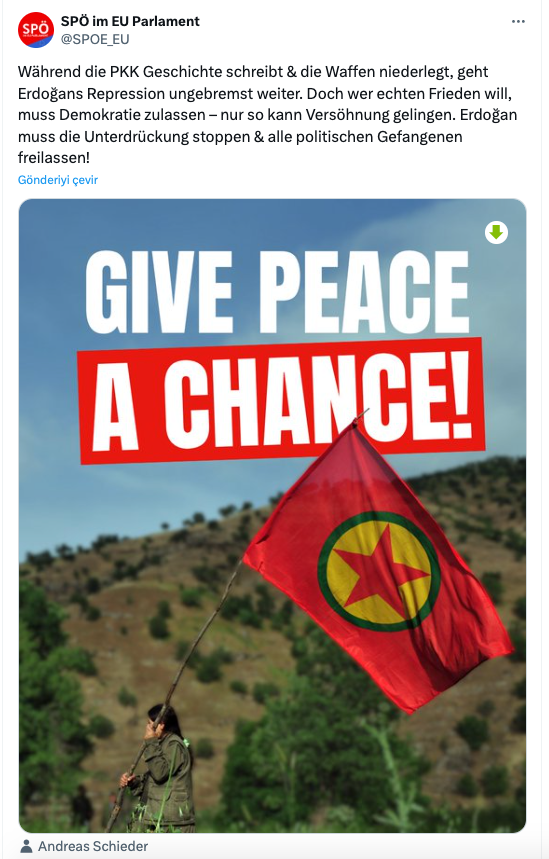Click the person holding the flag pole

(x=160, y=769)
